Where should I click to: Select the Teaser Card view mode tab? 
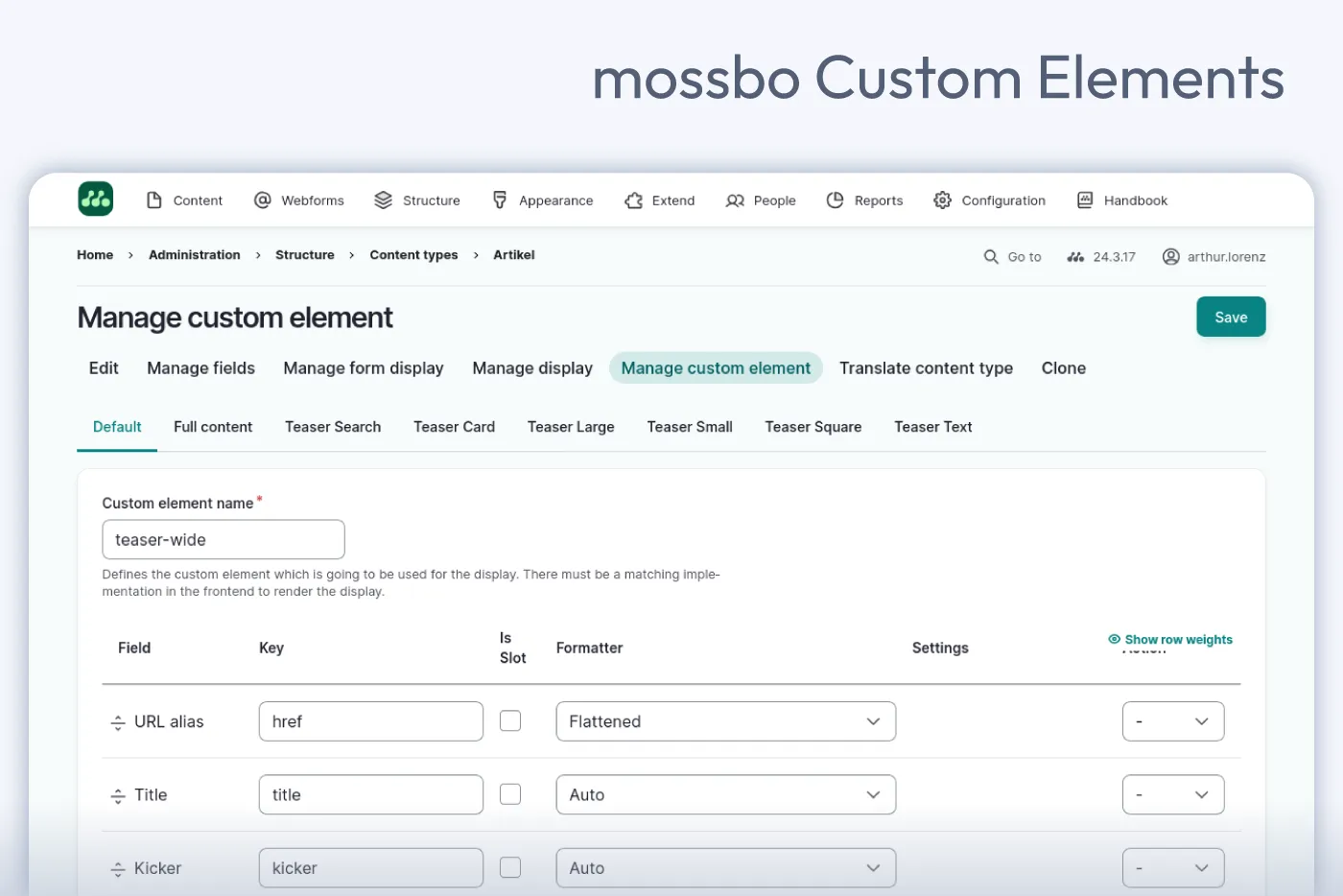(x=454, y=427)
